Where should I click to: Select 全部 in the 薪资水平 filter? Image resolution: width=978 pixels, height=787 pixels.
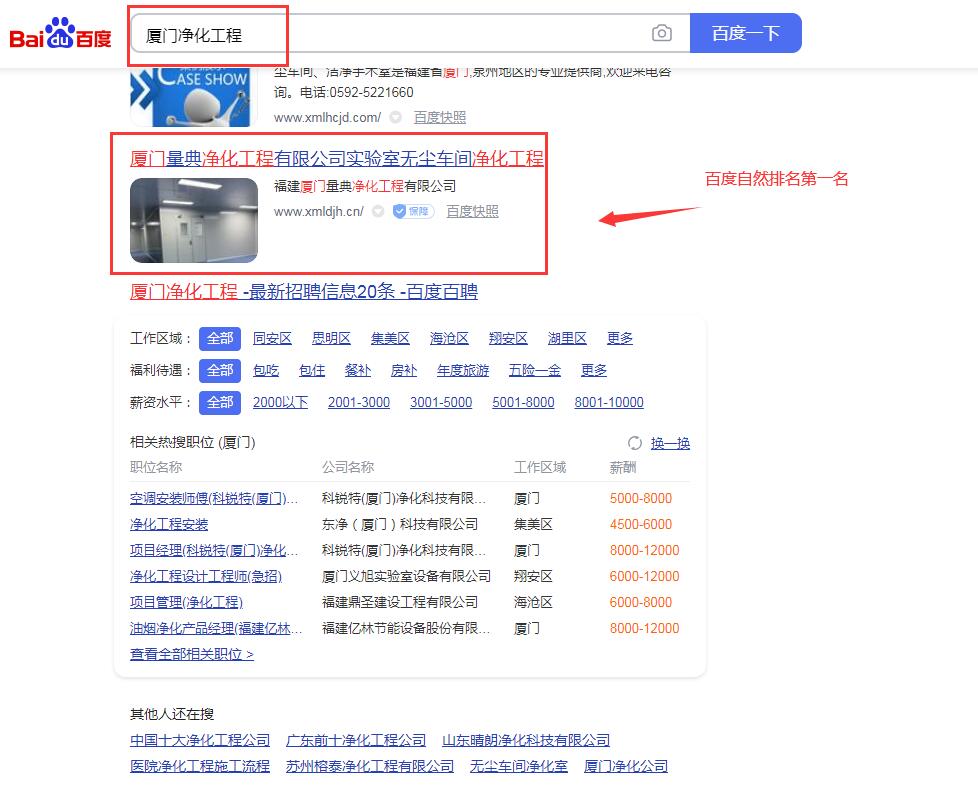pos(219,403)
